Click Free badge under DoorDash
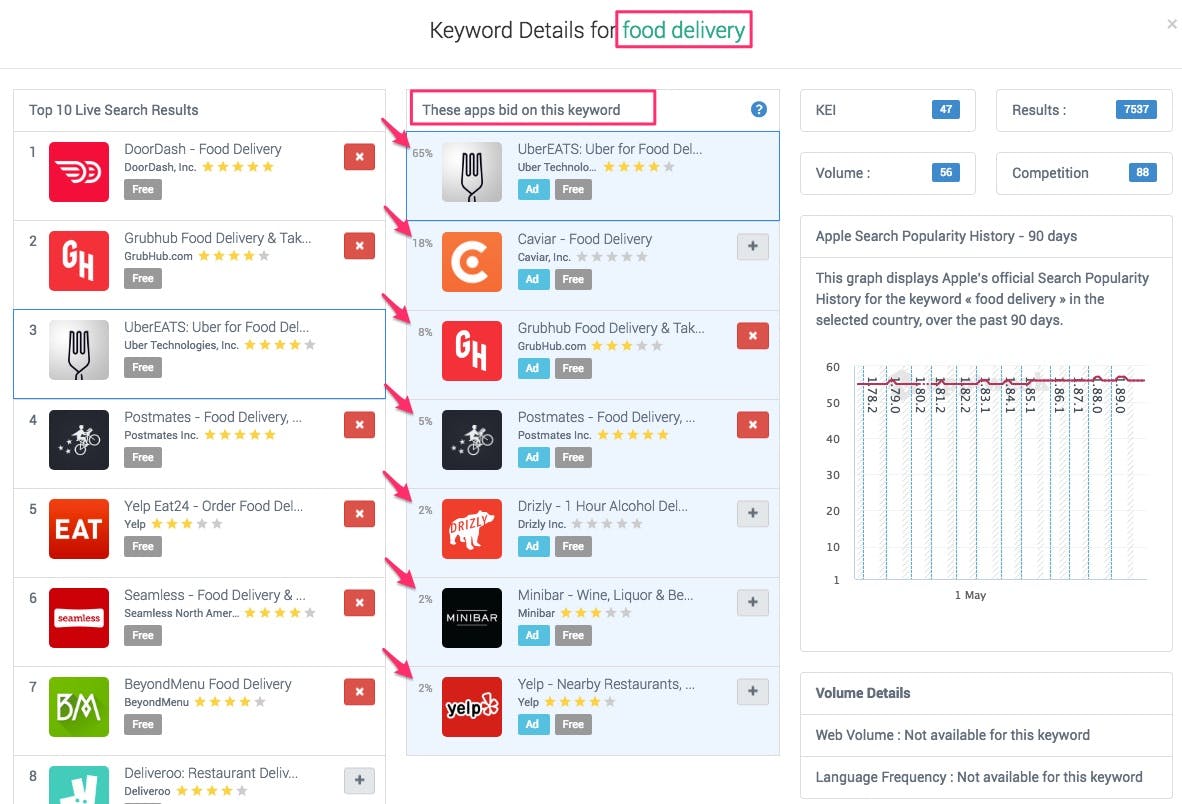This screenshot has width=1182, height=804. 142,189
